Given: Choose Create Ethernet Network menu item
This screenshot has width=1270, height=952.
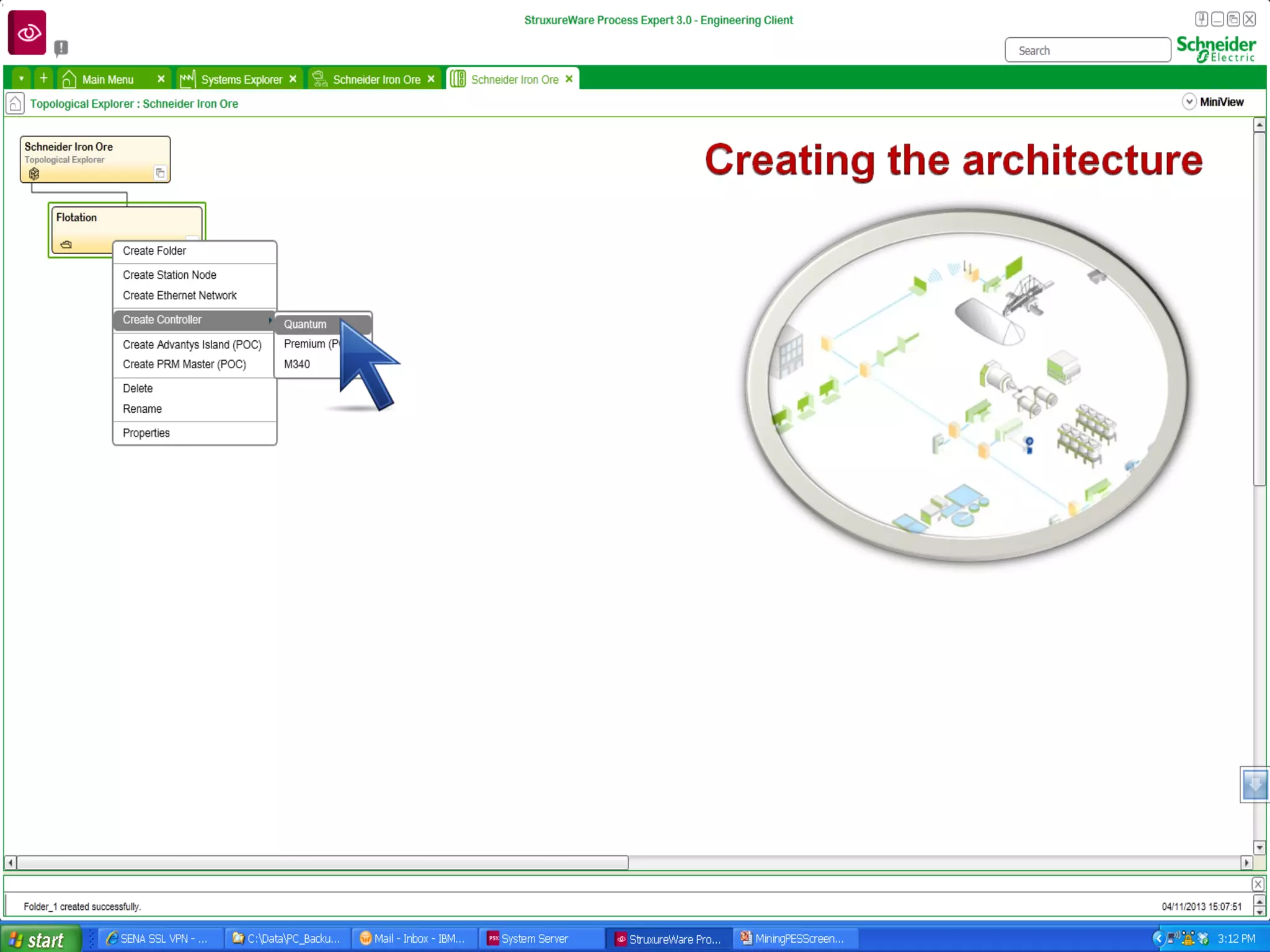Looking at the screenshot, I should (x=179, y=296).
